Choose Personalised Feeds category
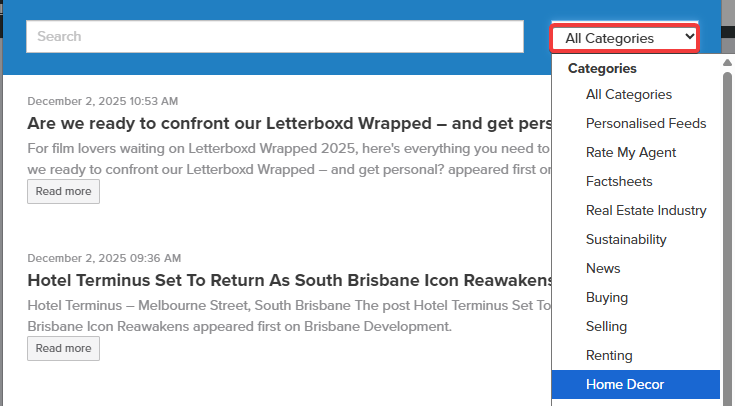 [x=645, y=123]
